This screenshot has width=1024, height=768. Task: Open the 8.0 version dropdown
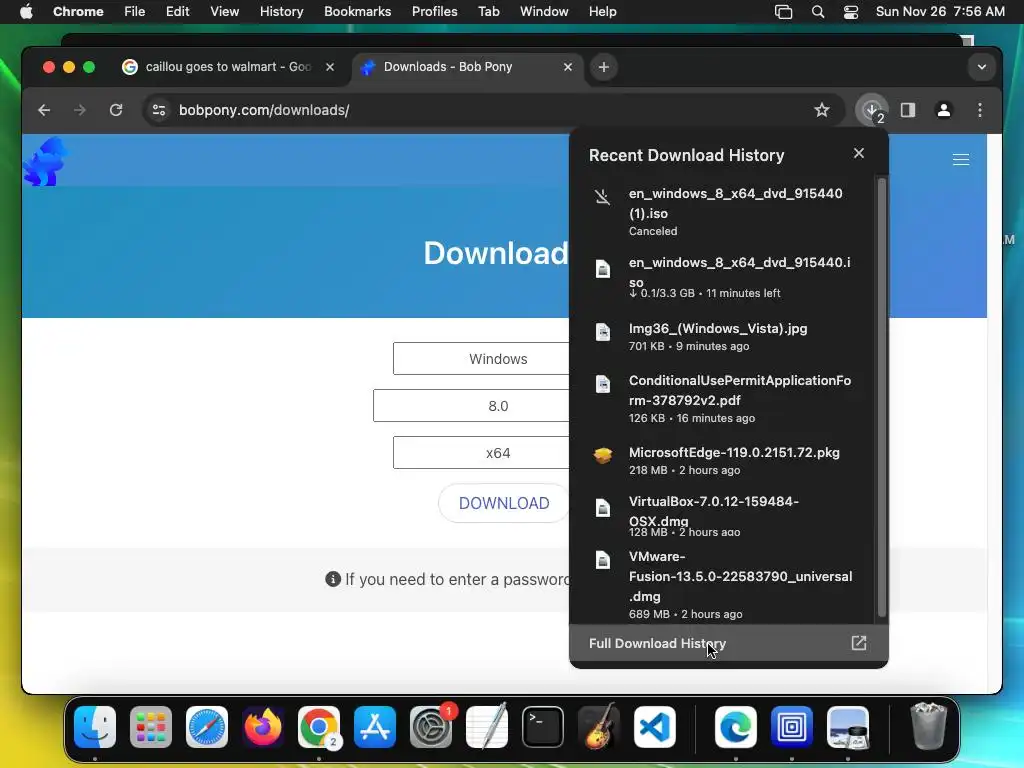coord(472,406)
